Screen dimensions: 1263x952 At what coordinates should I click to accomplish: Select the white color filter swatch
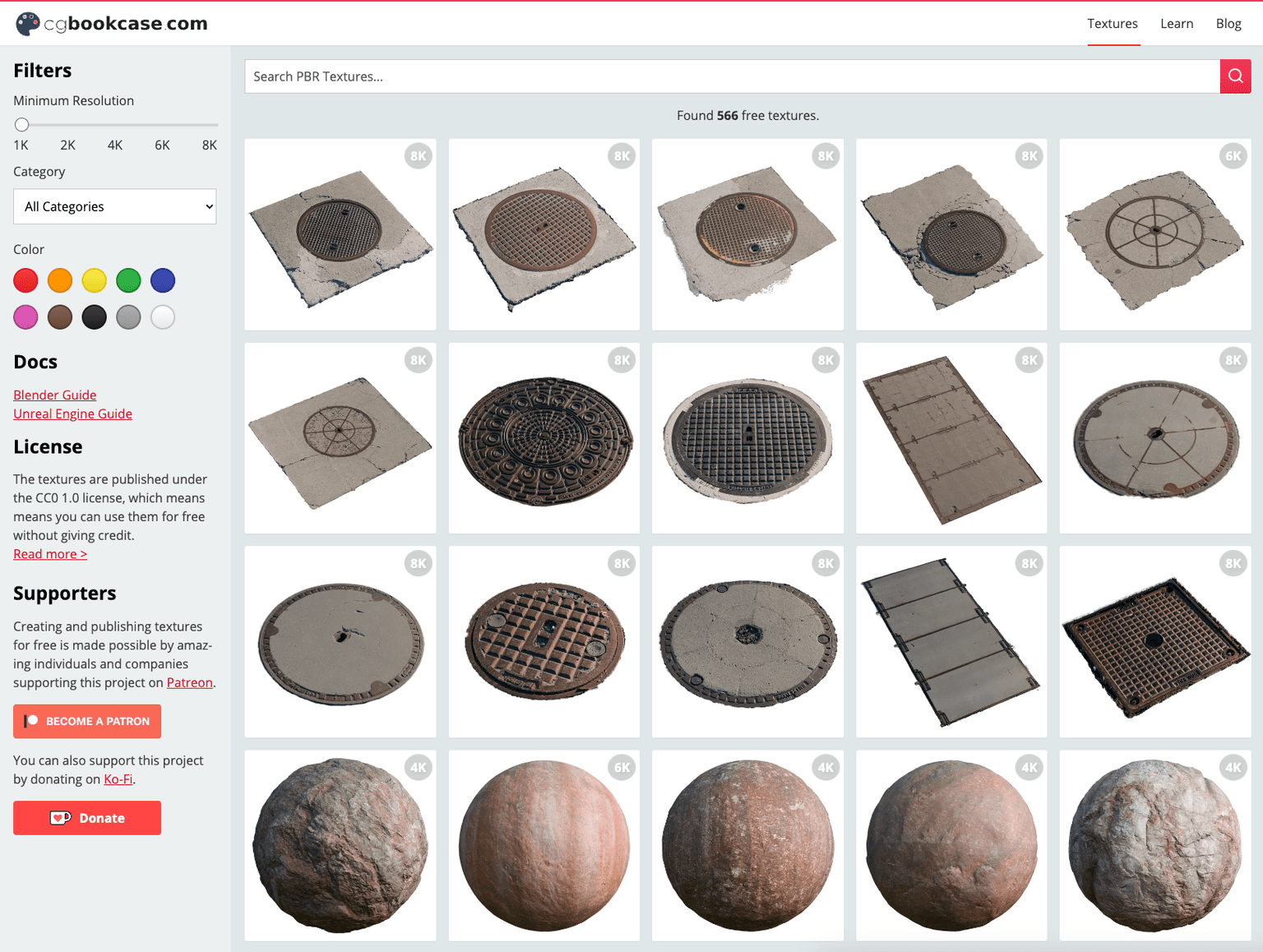[163, 317]
